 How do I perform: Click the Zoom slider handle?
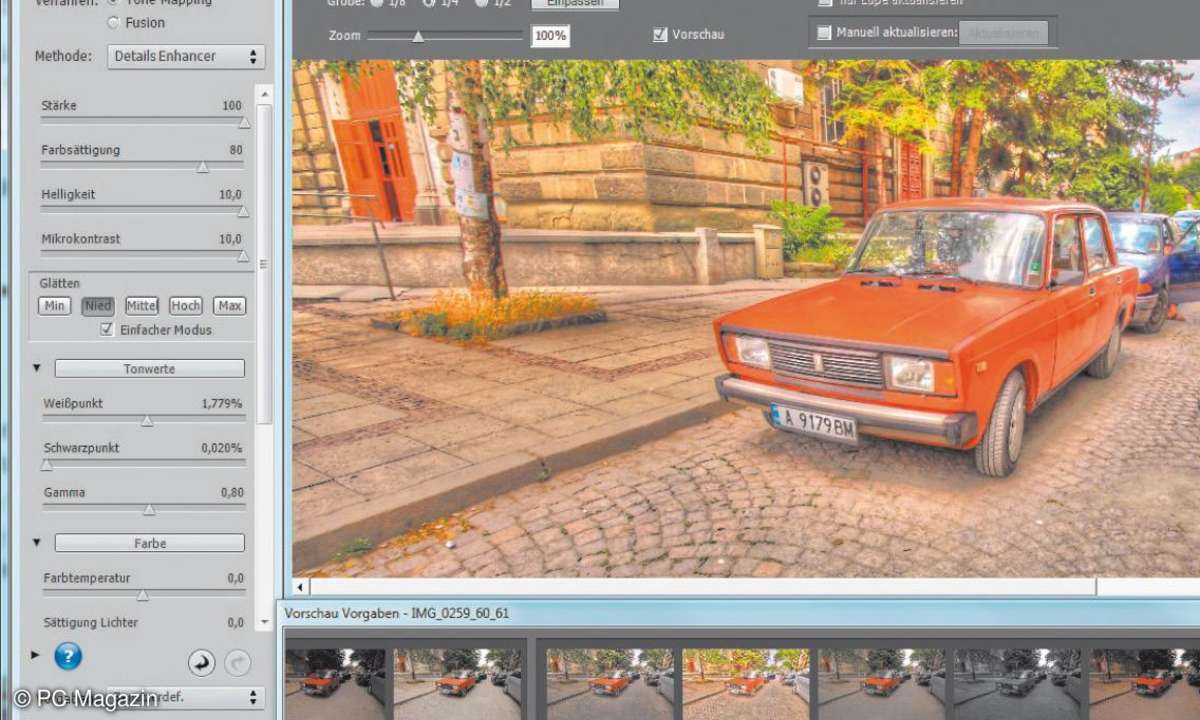418,37
